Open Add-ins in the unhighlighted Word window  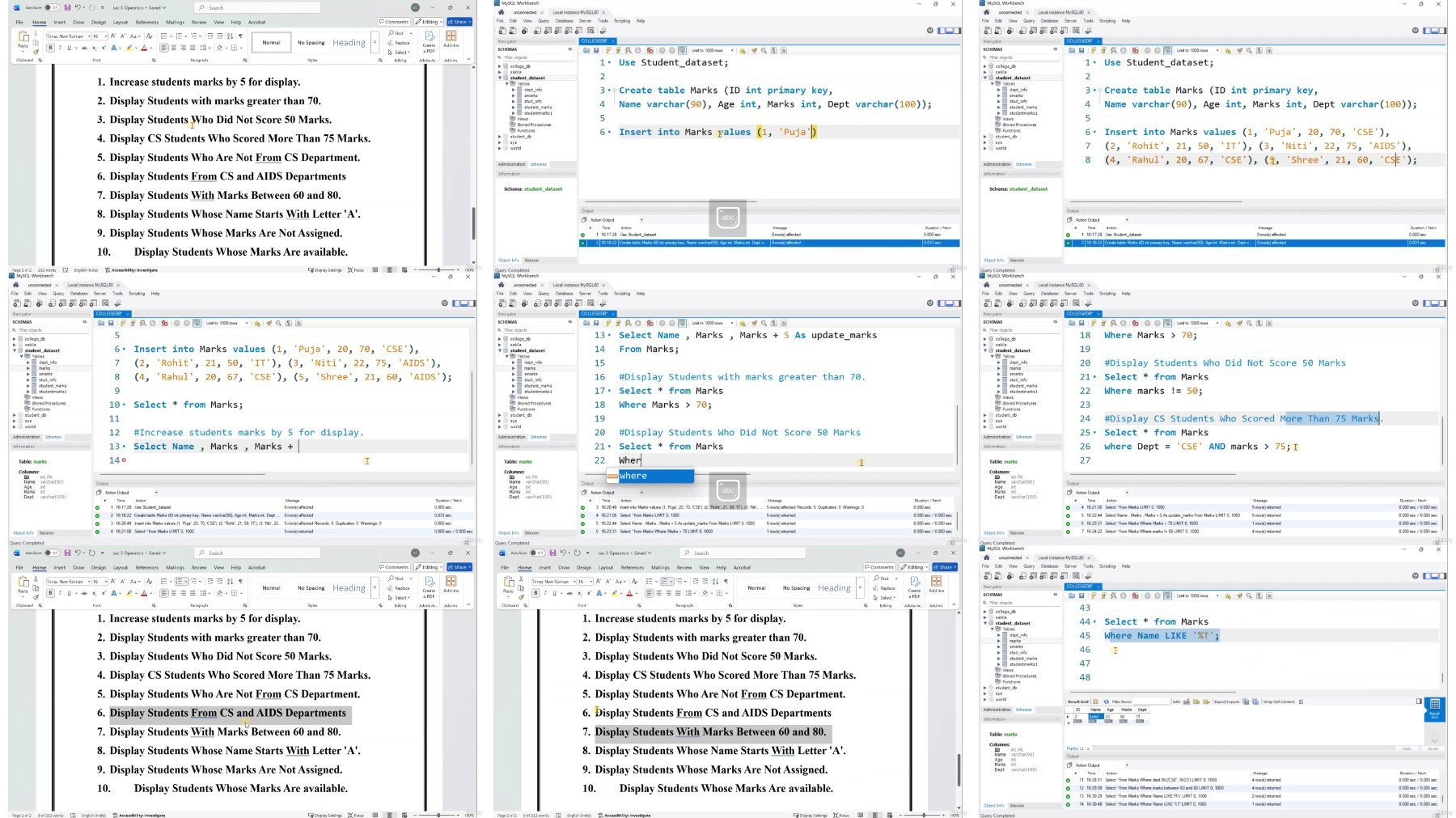pyautogui.click(x=451, y=40)
